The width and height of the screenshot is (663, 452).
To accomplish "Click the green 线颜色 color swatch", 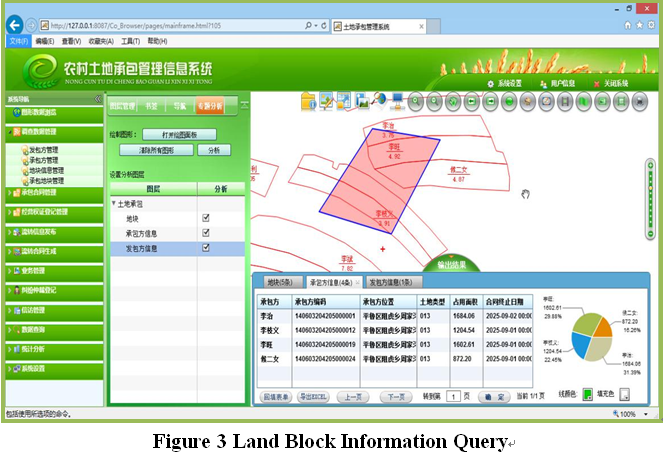I will pos(588,396).
